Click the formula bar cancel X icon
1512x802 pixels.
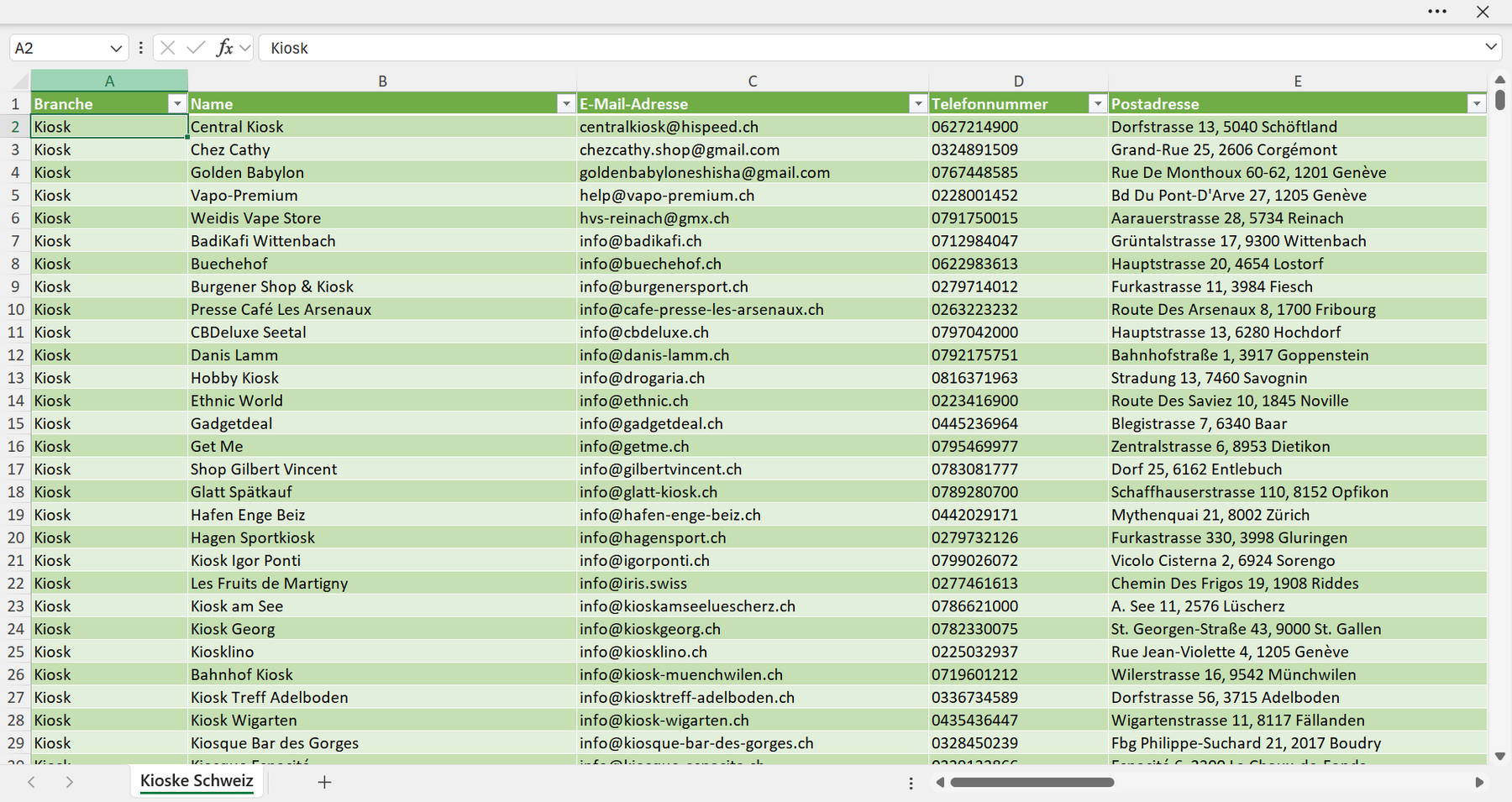(x=168, y=48)
